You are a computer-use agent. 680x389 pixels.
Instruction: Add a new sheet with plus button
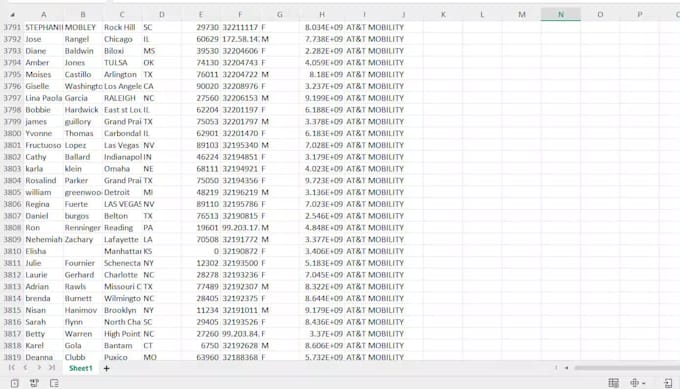pyautogui.click(x=106, y=368)
